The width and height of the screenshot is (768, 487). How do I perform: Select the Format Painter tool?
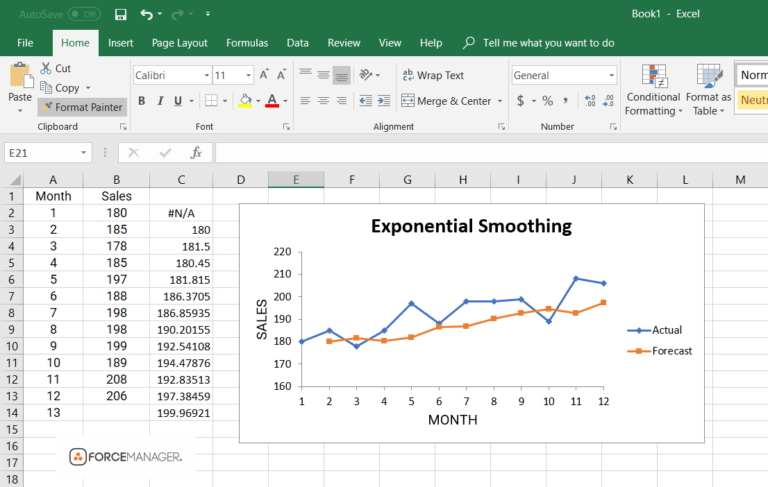(82, 107)
